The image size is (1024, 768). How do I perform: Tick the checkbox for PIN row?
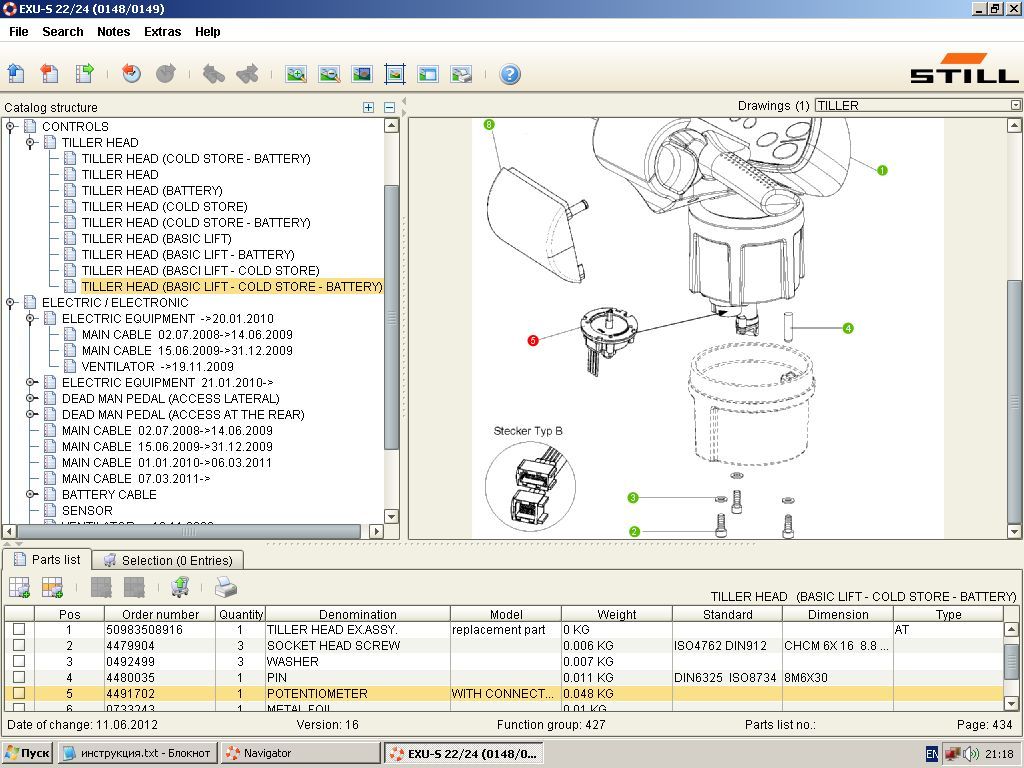[19, 677]
